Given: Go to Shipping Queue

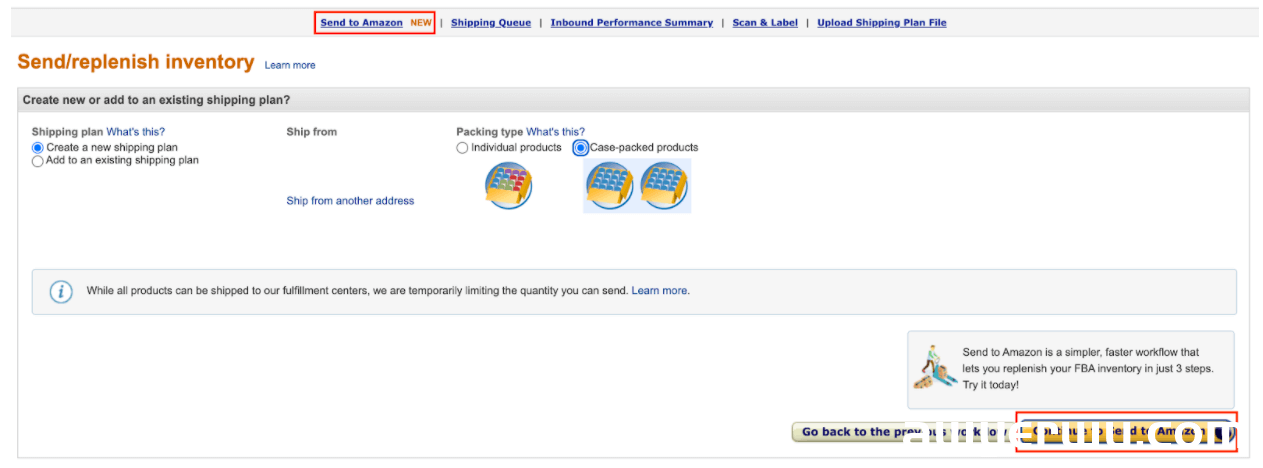Looking at the screenshot, I should [x=491, y=23].
